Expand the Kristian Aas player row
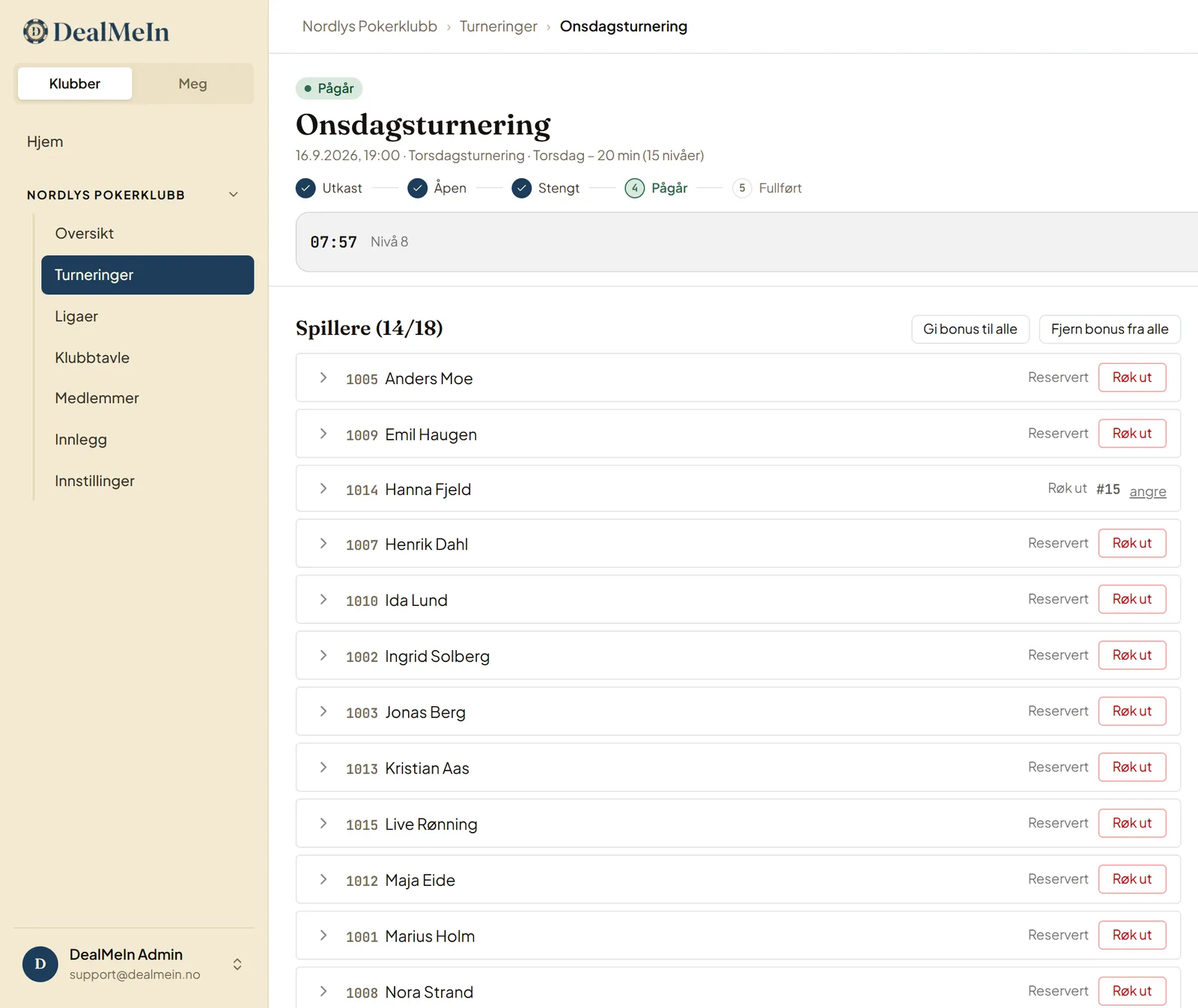Image resolution: width=1198 pixels, height=1008 pixels. [x=323, y=767]
